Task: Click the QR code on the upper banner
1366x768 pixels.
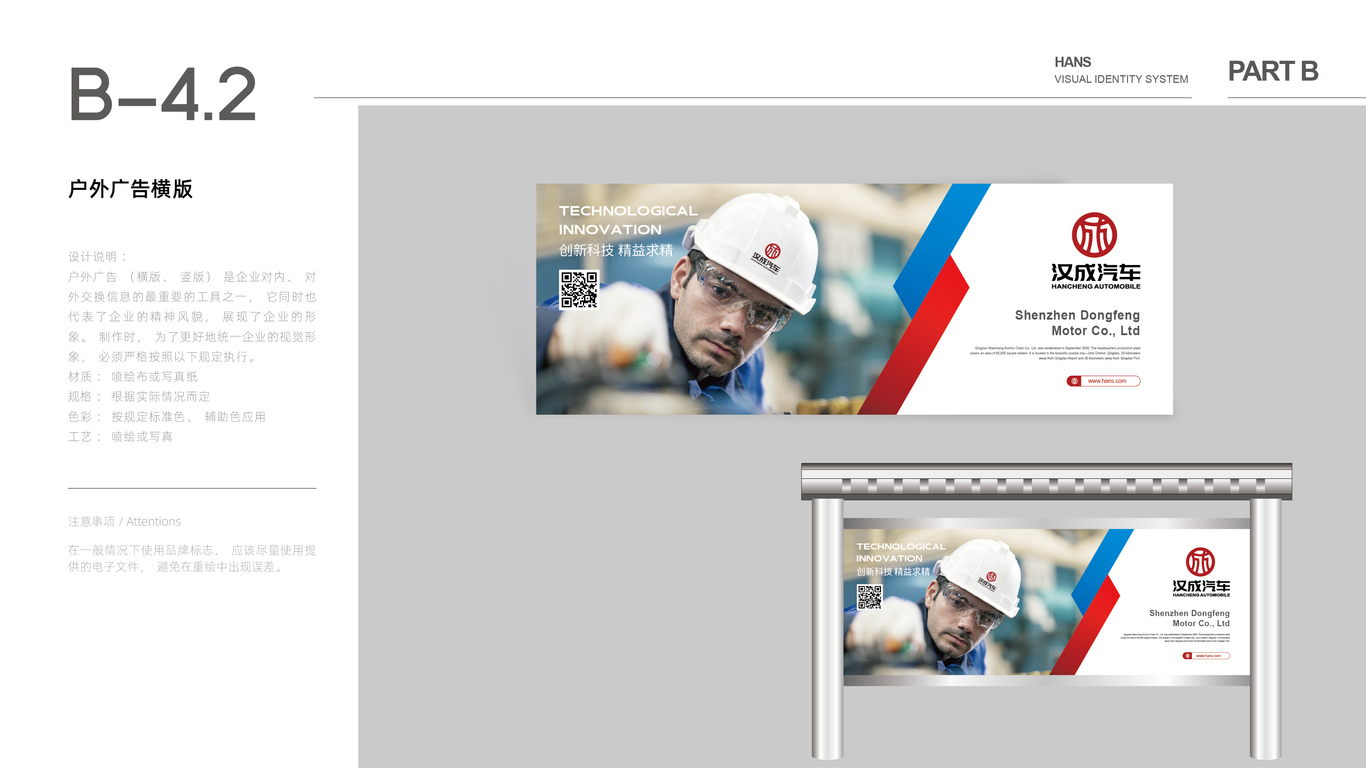Action: click(x=578, y=289)
